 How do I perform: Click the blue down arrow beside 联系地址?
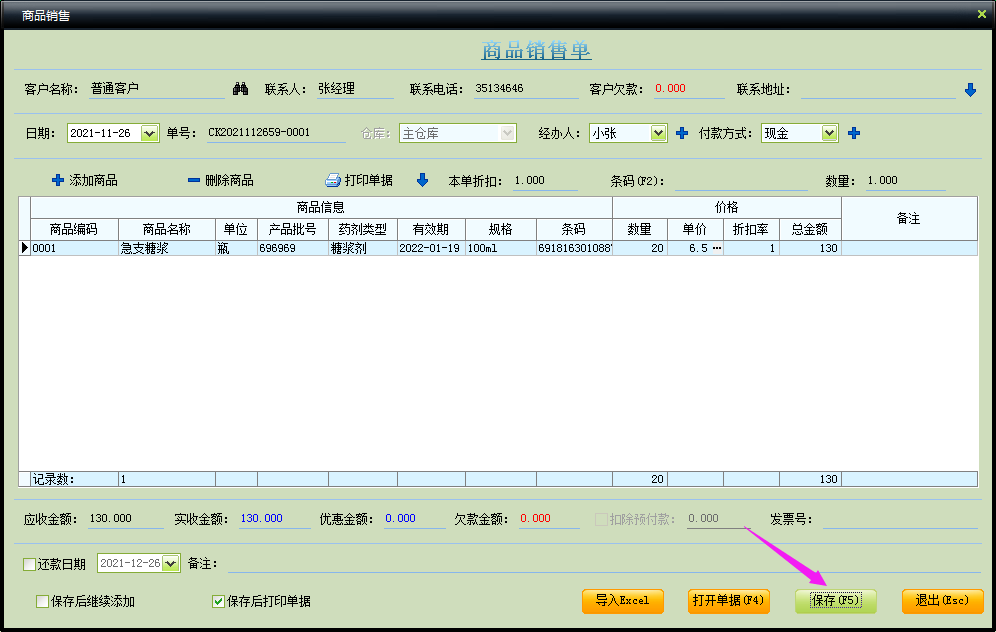(970, 90)
